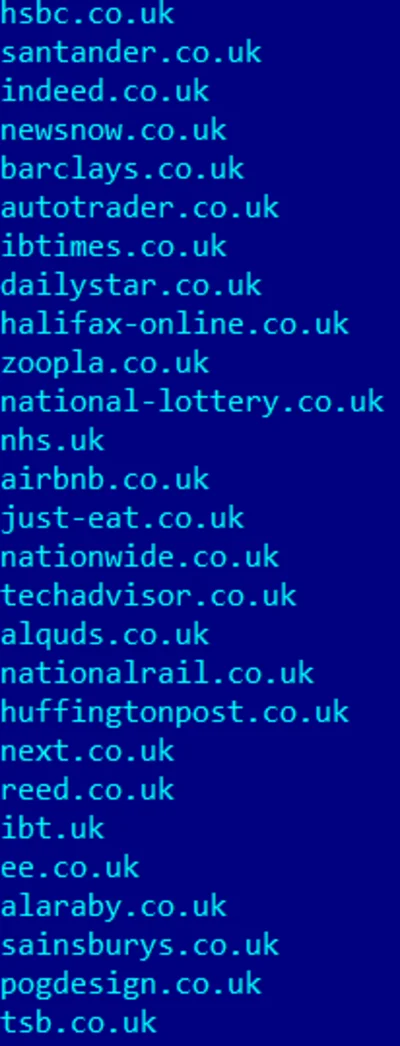
Task: Select national-lottery.co.uk text
Action: 192,402
